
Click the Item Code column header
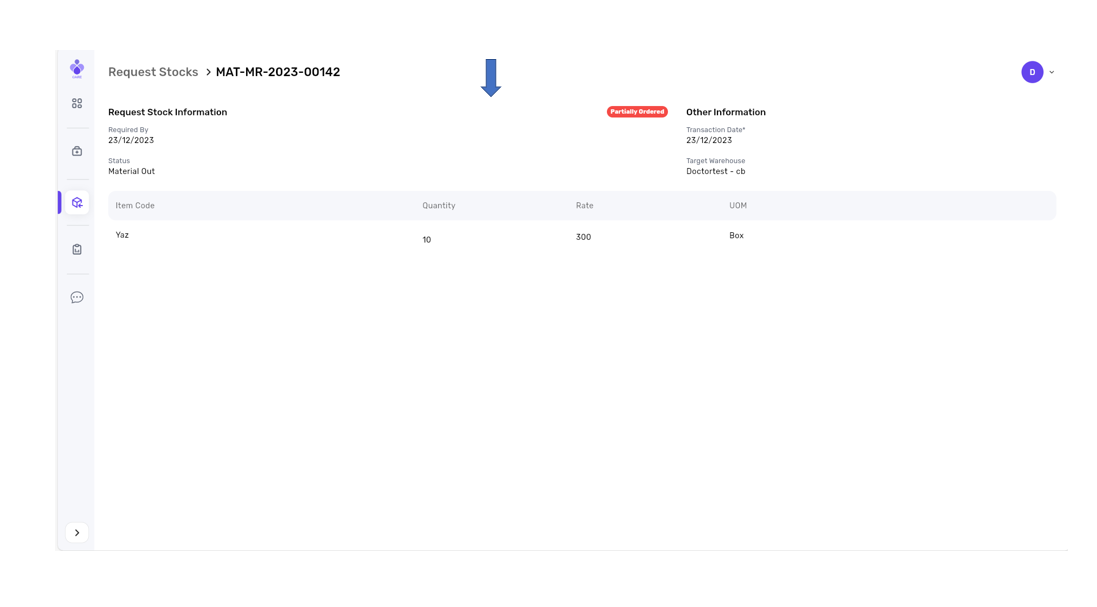click(135, 206)
